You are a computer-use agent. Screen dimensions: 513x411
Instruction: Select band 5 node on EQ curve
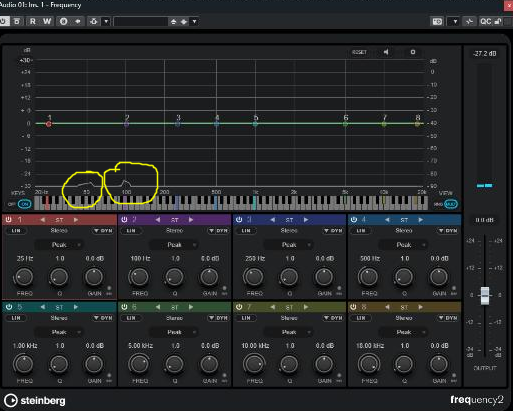pyautogui.click(x=255, y=124)
